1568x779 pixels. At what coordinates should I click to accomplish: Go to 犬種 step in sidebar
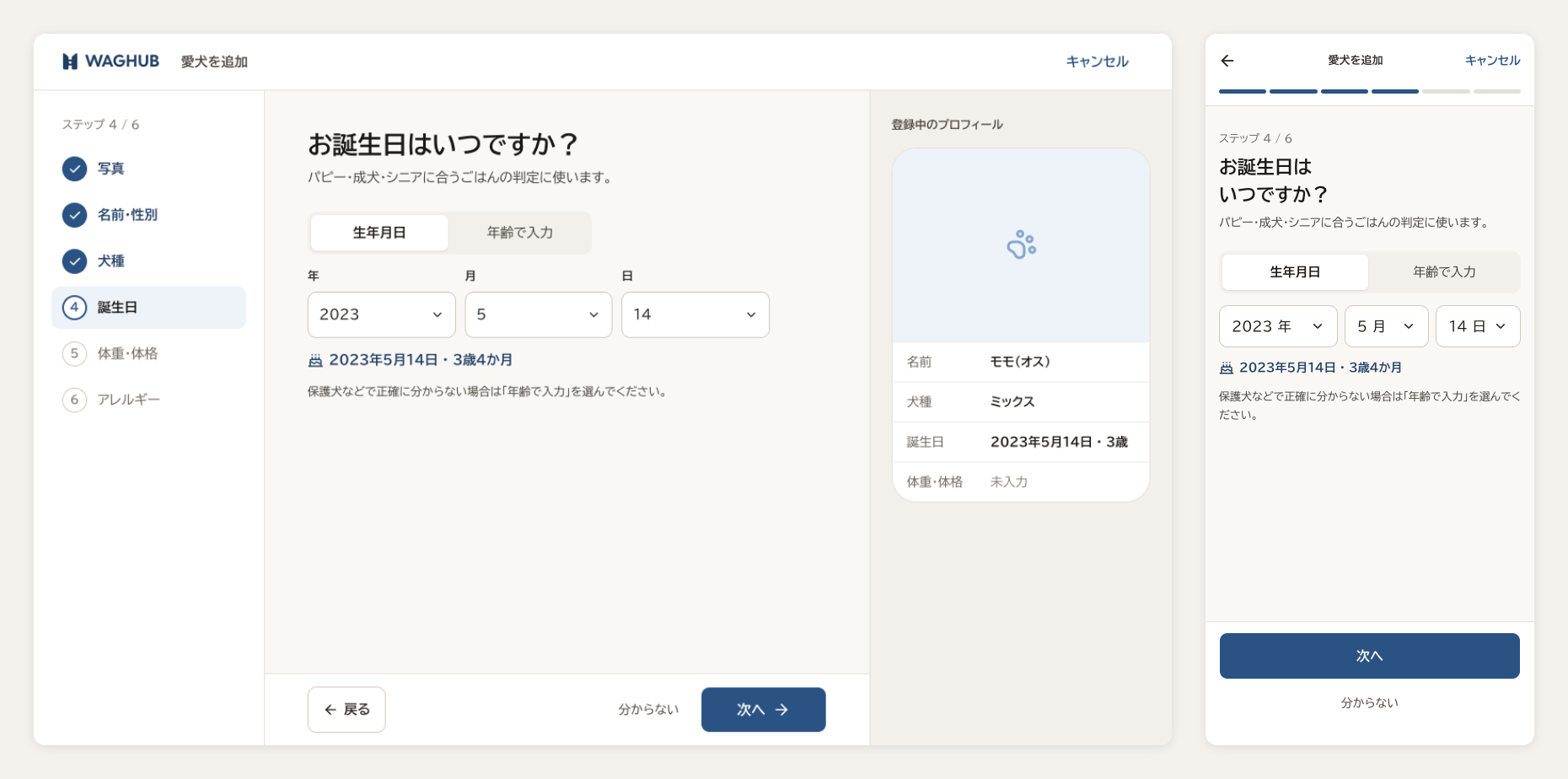pyautogui.click(x=110, y=261)
